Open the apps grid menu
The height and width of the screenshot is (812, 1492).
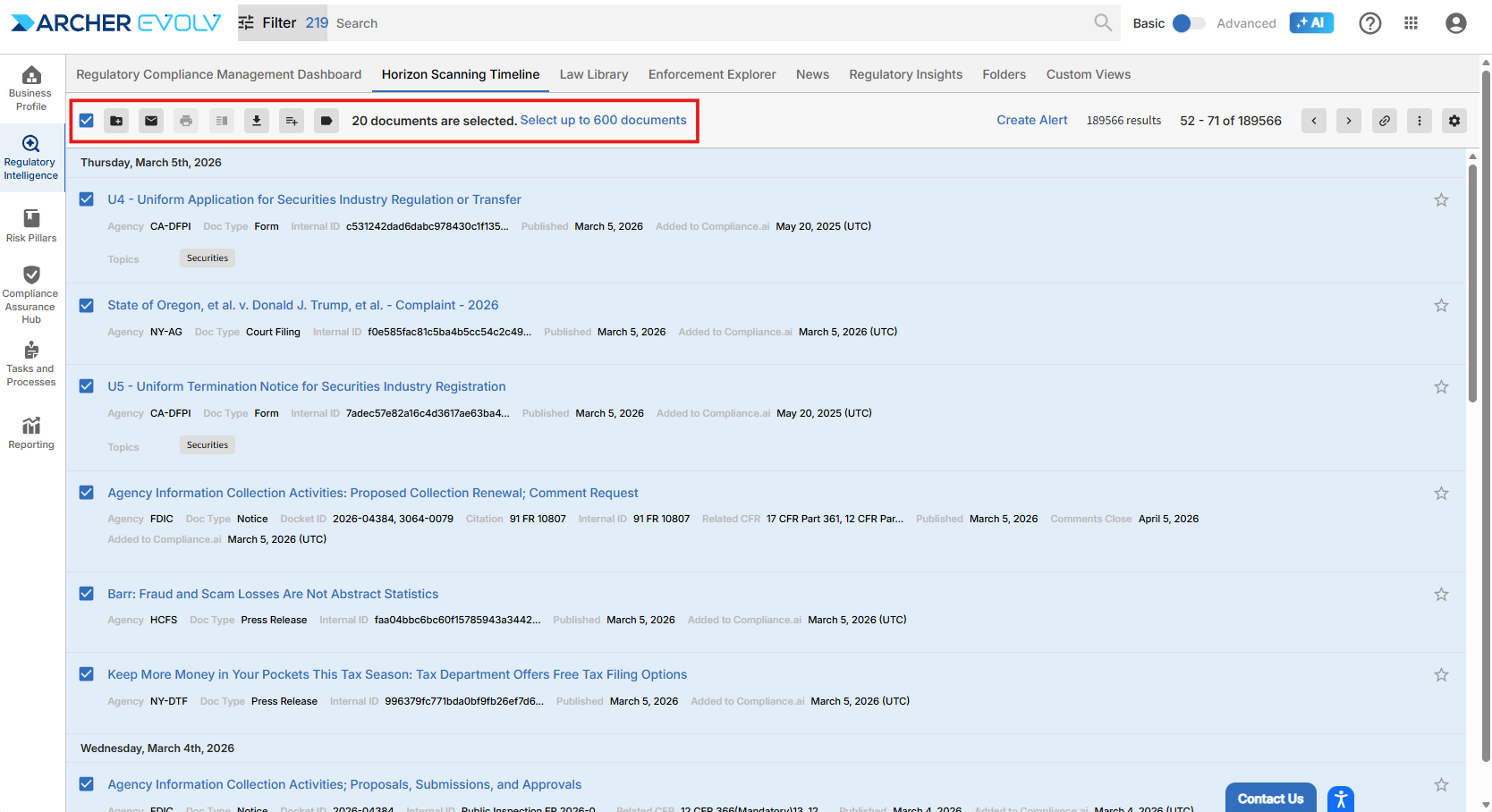point(1411,23)
